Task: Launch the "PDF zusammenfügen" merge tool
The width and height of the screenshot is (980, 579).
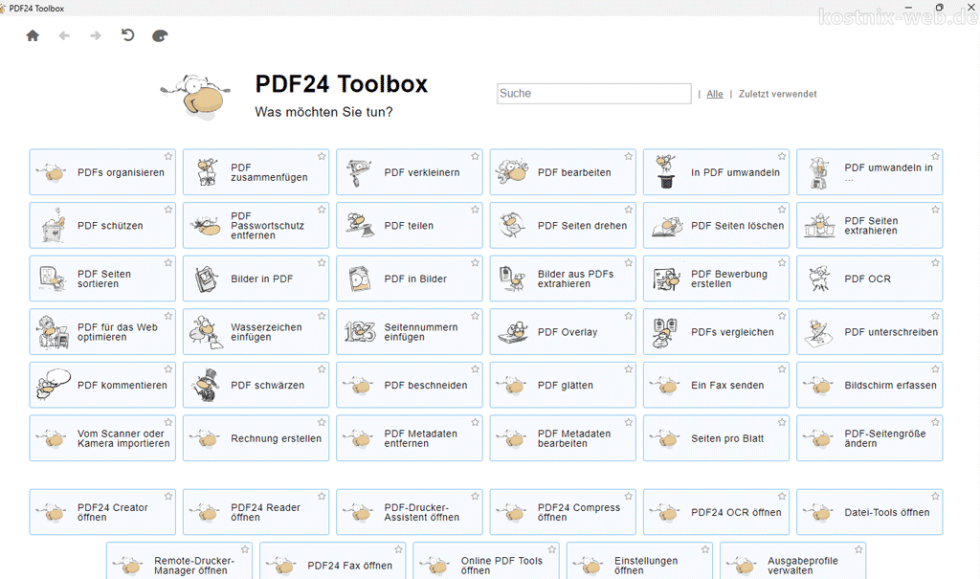Action: click(255, 171)
